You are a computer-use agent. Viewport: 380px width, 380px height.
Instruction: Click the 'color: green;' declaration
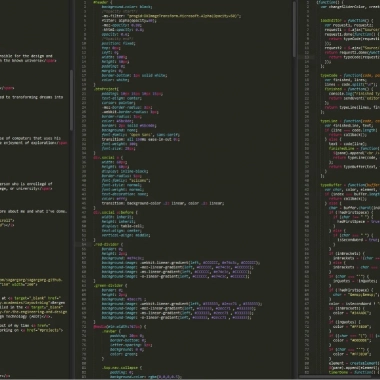(124, 354)
